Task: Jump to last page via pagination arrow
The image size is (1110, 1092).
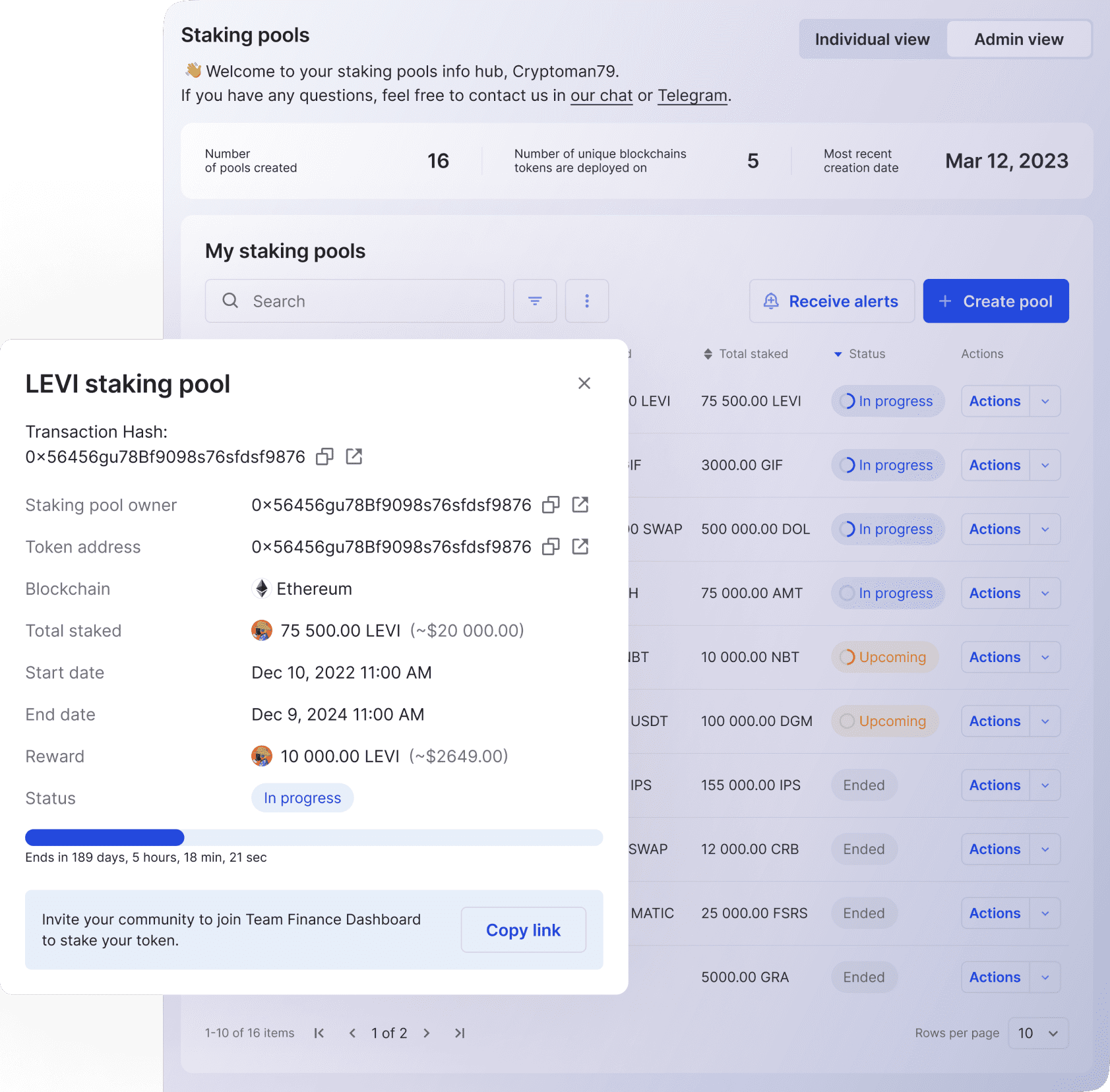Action: 460,1033
